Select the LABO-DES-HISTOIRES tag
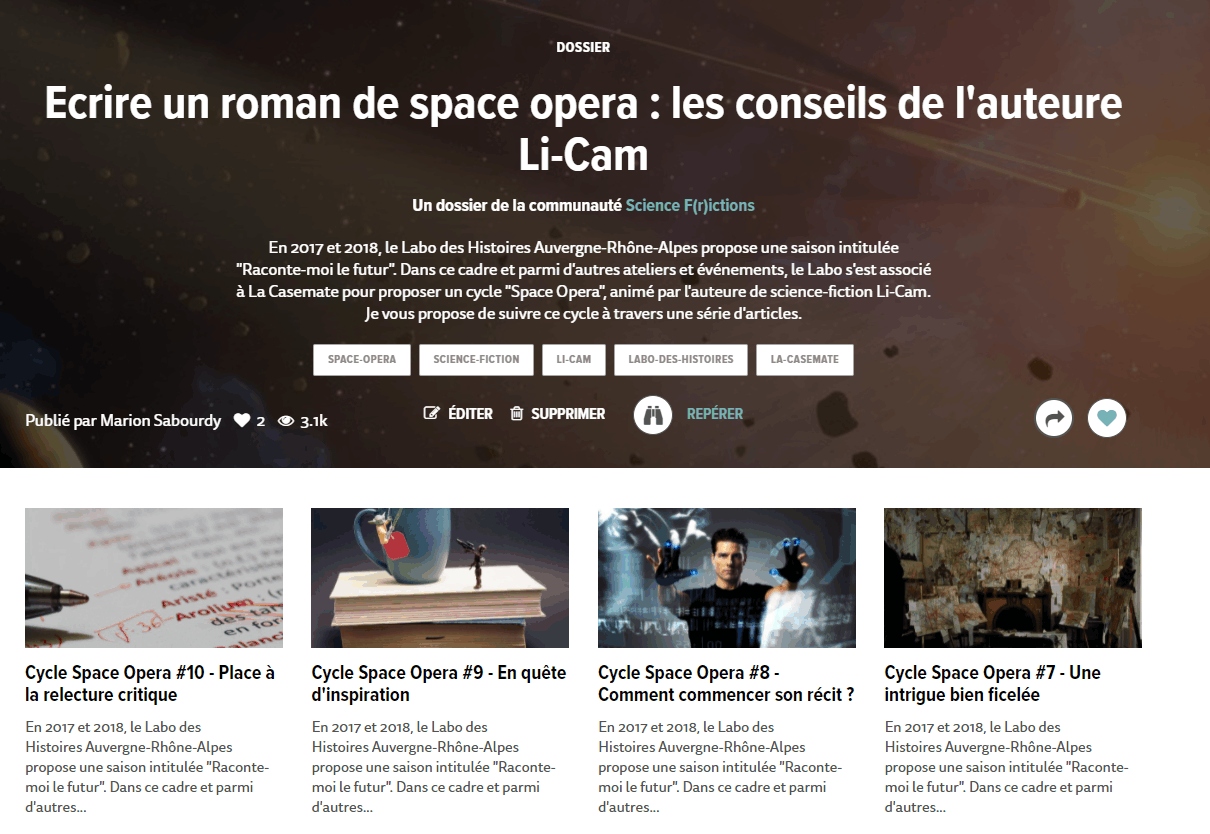 pos(681,359)
